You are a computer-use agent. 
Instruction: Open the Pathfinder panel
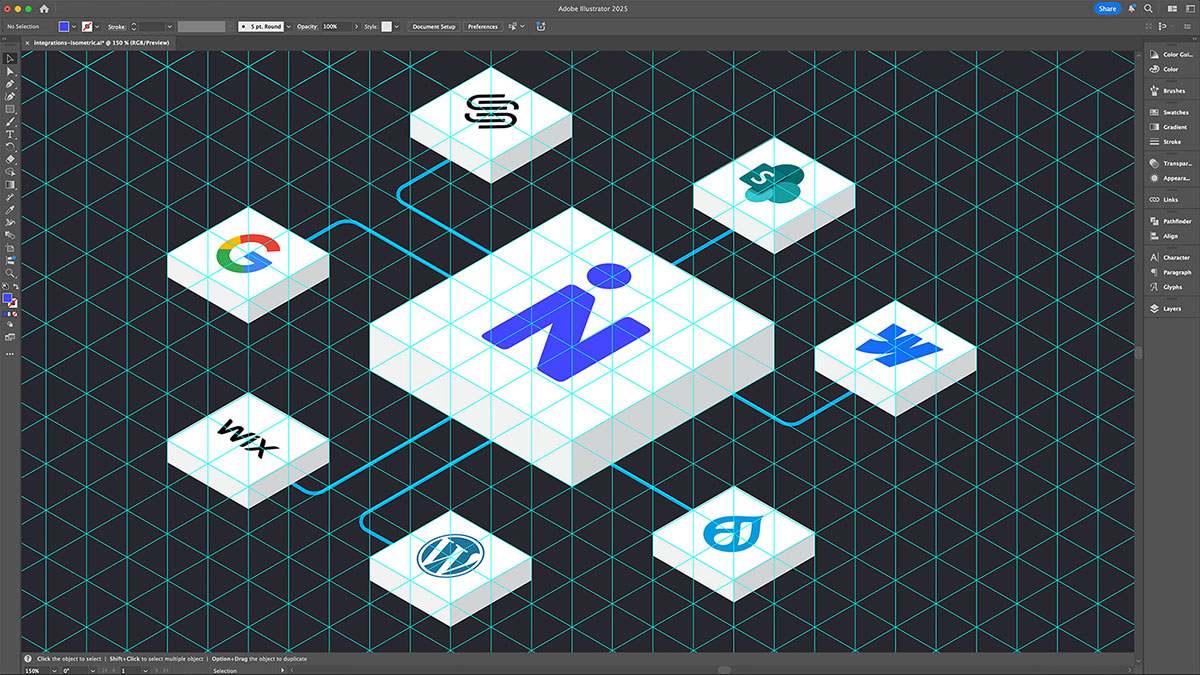1172,221
